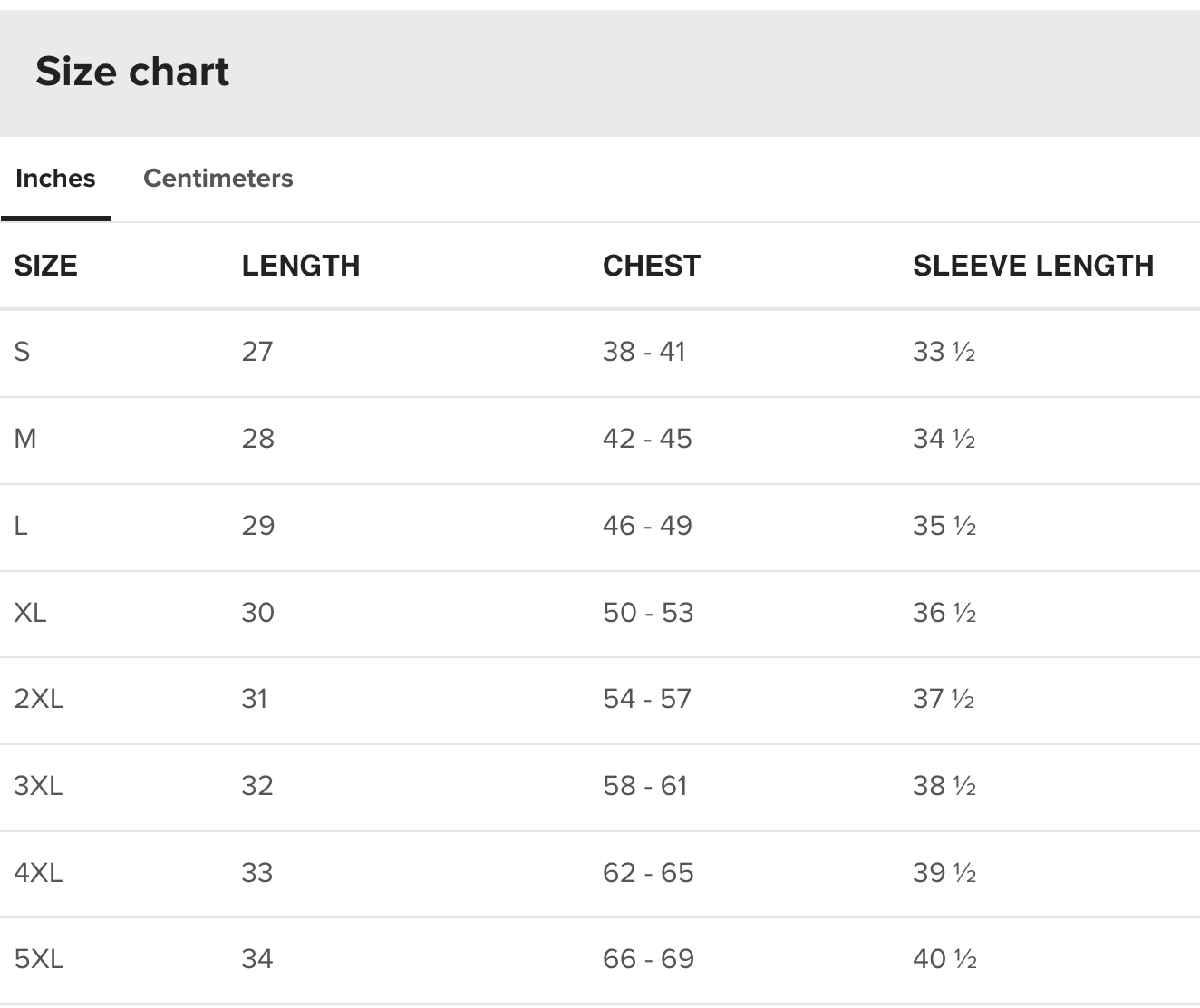The width and height of the screenshot is (1200, 1008).
Task: Click the SLEEVE LENGTH column header
Action: (1033, 266)
